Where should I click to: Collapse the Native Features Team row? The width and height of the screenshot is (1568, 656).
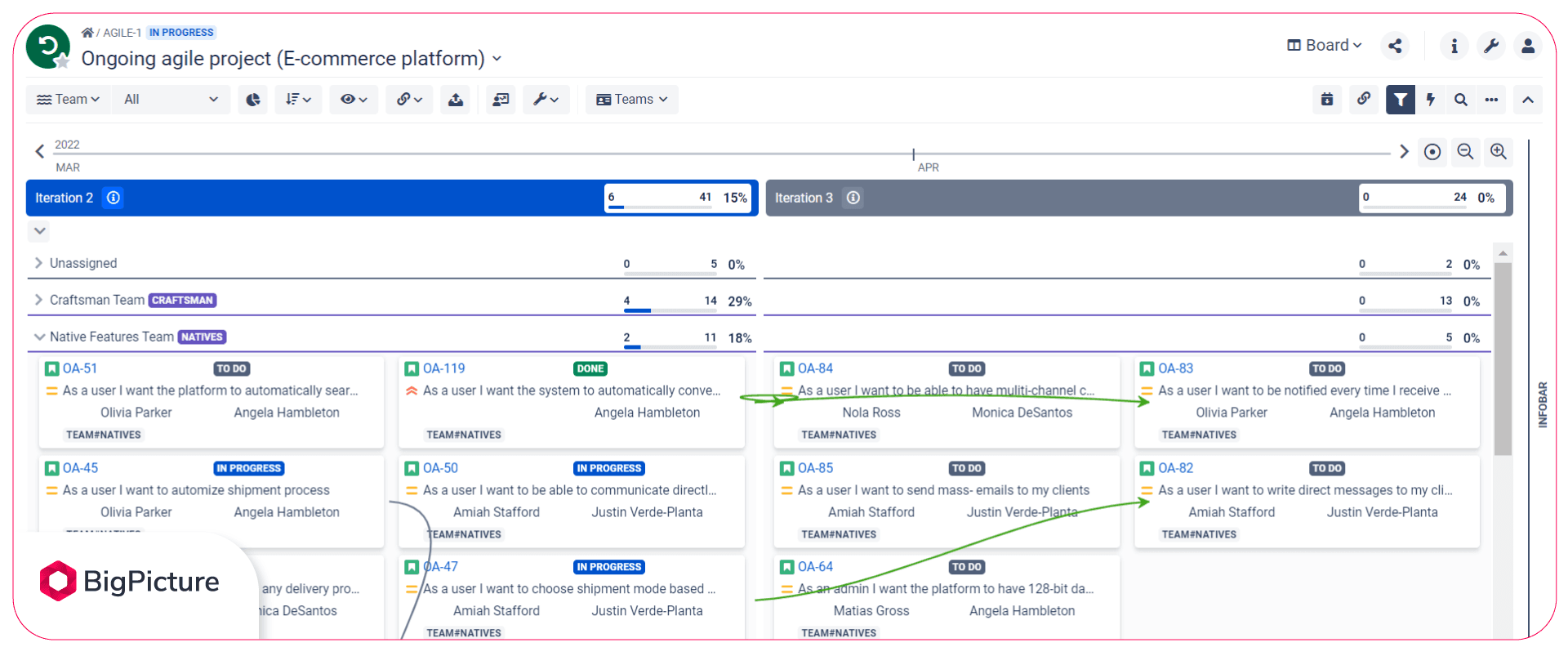[38, 337]
